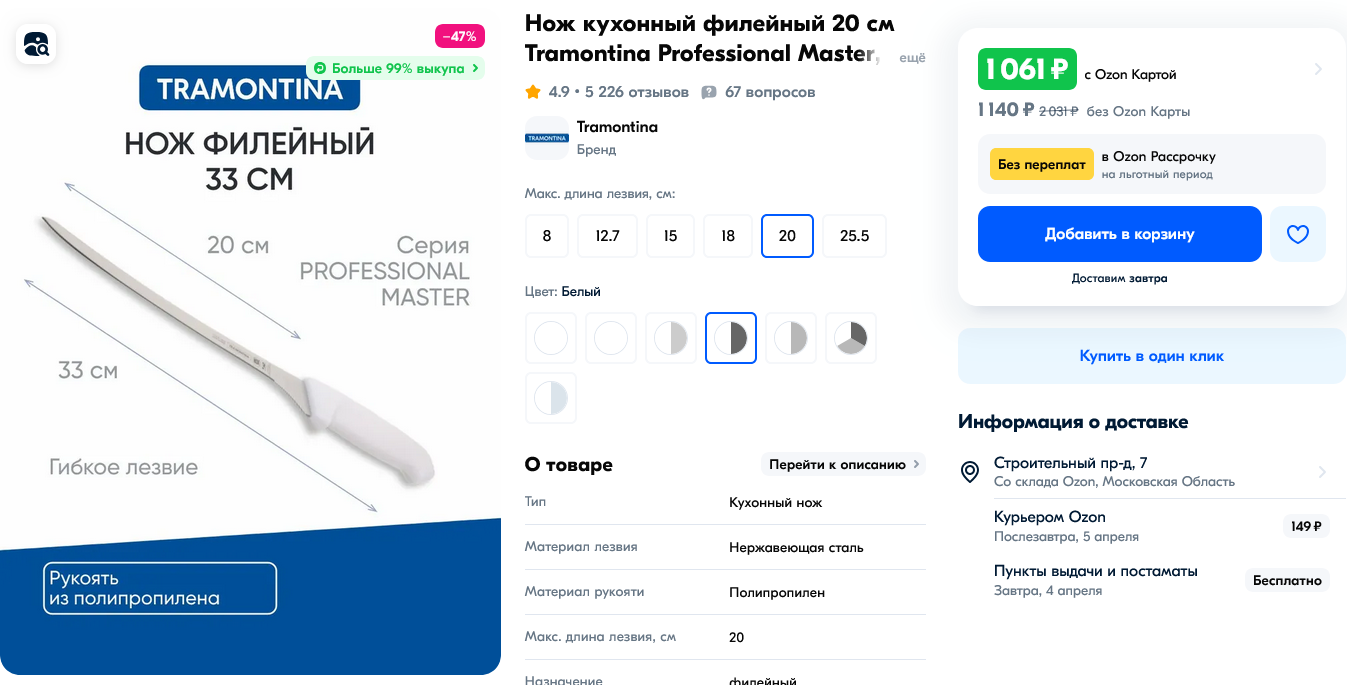The image size is (1347, 685).
Task: Expand the delivery address Строительный пр-д chevron
Action: [x=1322, y=472]
